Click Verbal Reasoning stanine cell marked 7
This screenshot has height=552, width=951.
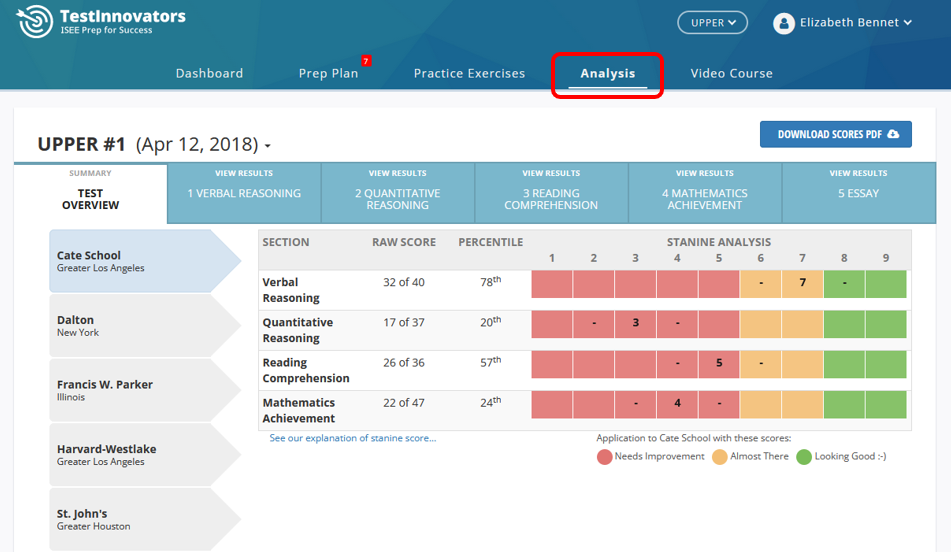802,284
